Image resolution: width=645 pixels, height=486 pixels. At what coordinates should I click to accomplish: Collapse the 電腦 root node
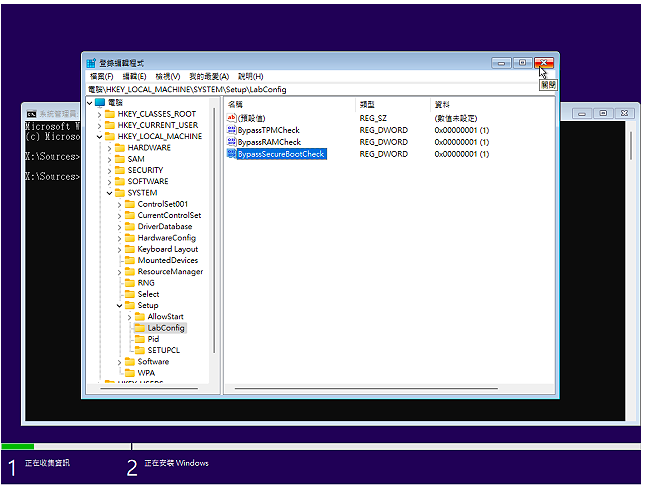pos(90,102)
